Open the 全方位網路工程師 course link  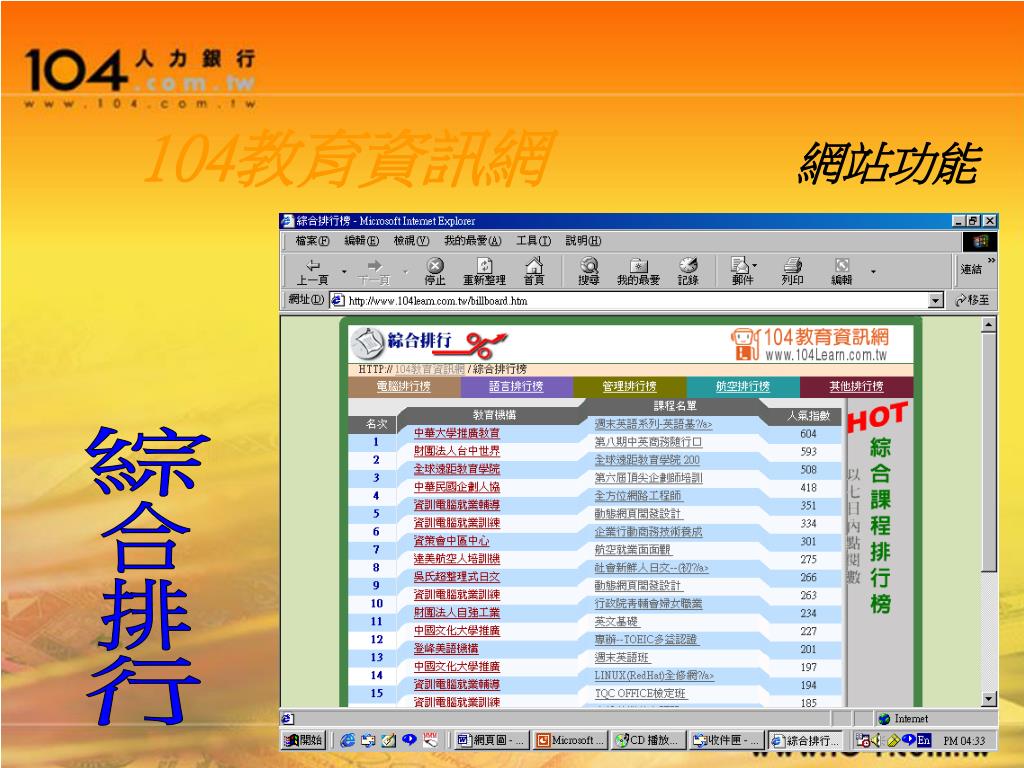tap(638, 496)
